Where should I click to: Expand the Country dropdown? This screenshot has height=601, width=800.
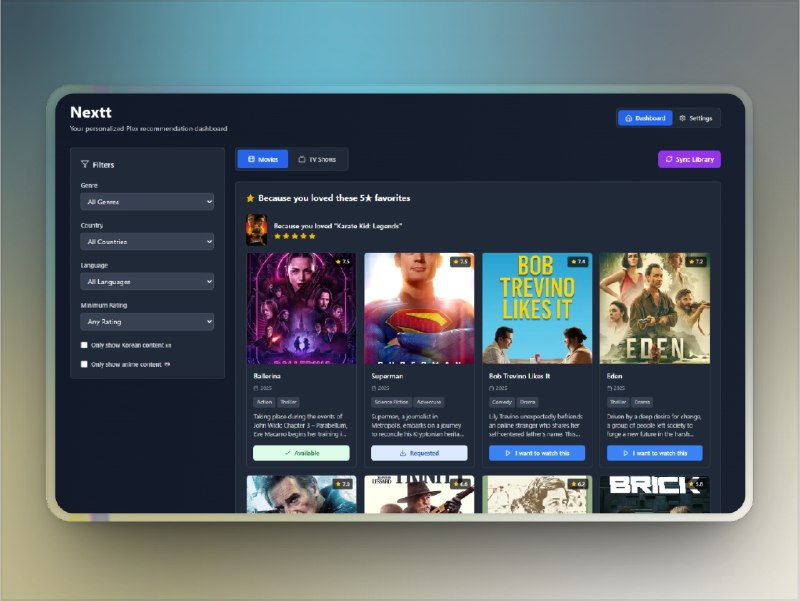tap(147, 242)
